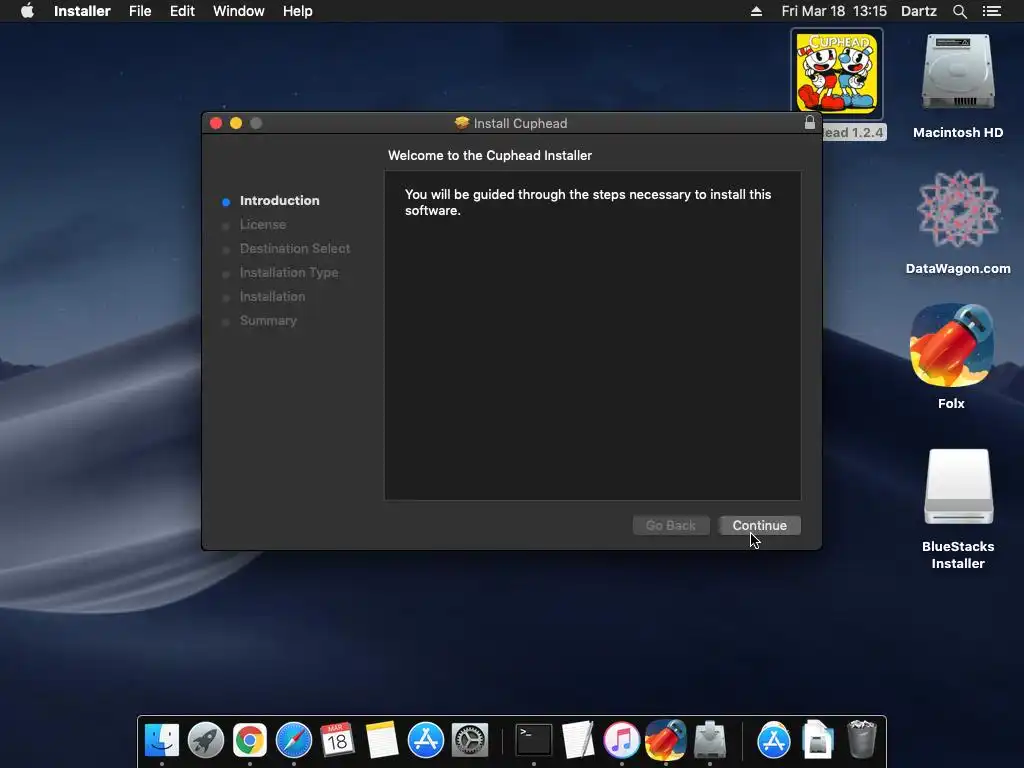Open App Store icon beside Notes

coord(426,740)
